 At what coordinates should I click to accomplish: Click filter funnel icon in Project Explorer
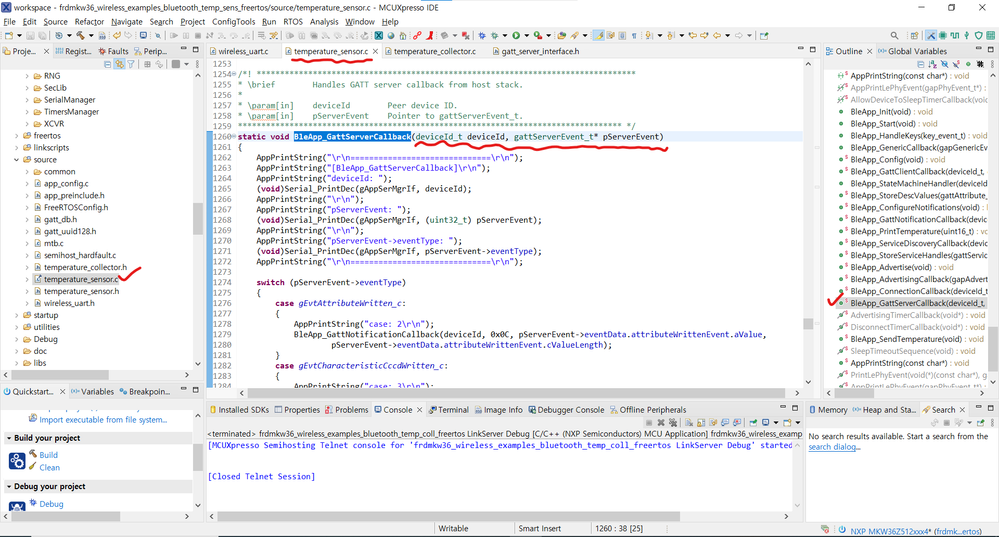point(131,64)
